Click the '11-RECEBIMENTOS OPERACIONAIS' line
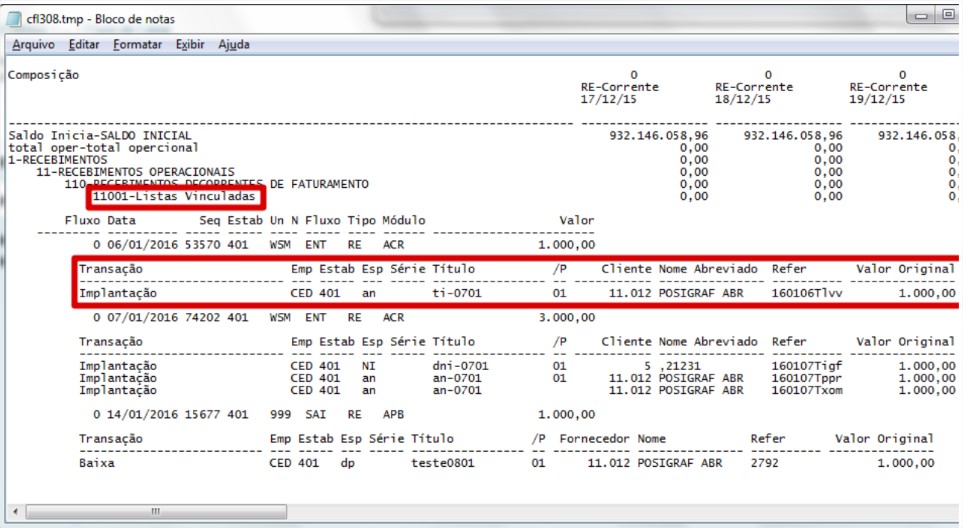Image resolution: width=963 pixels, height=528 pixels. pyautogui.click(x=135, y=172)
